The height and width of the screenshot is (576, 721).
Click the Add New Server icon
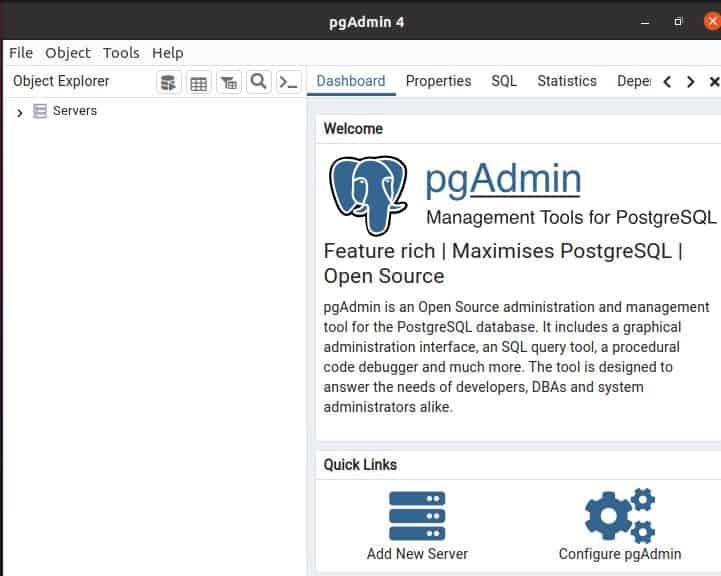pos(417,515)
